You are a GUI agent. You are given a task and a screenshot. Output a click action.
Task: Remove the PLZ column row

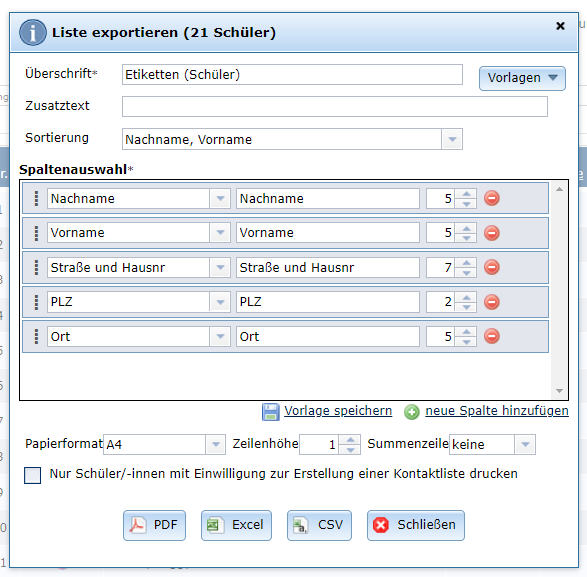point(492,302)
